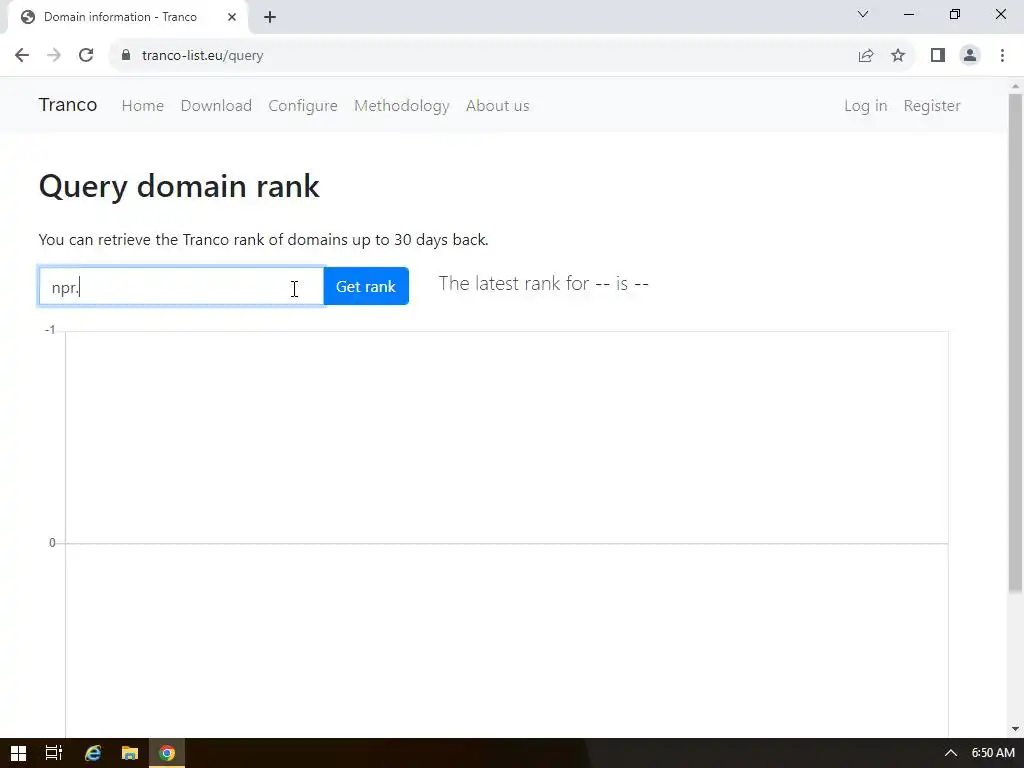Go back to the previous page

(x=22, y=56)
